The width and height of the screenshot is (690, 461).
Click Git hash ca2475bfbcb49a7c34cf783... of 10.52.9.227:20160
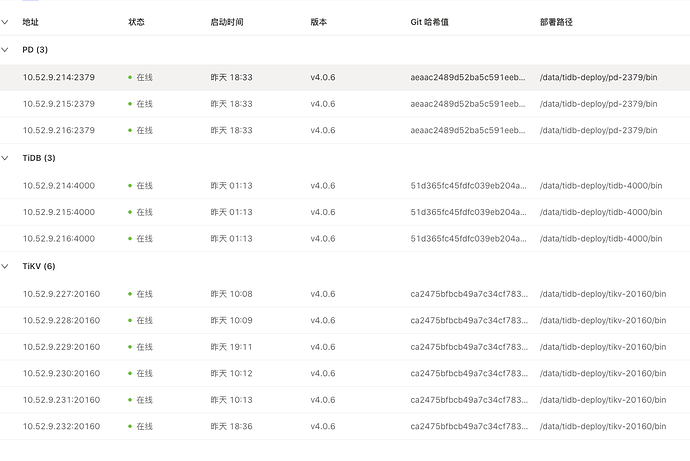[469, 294]
